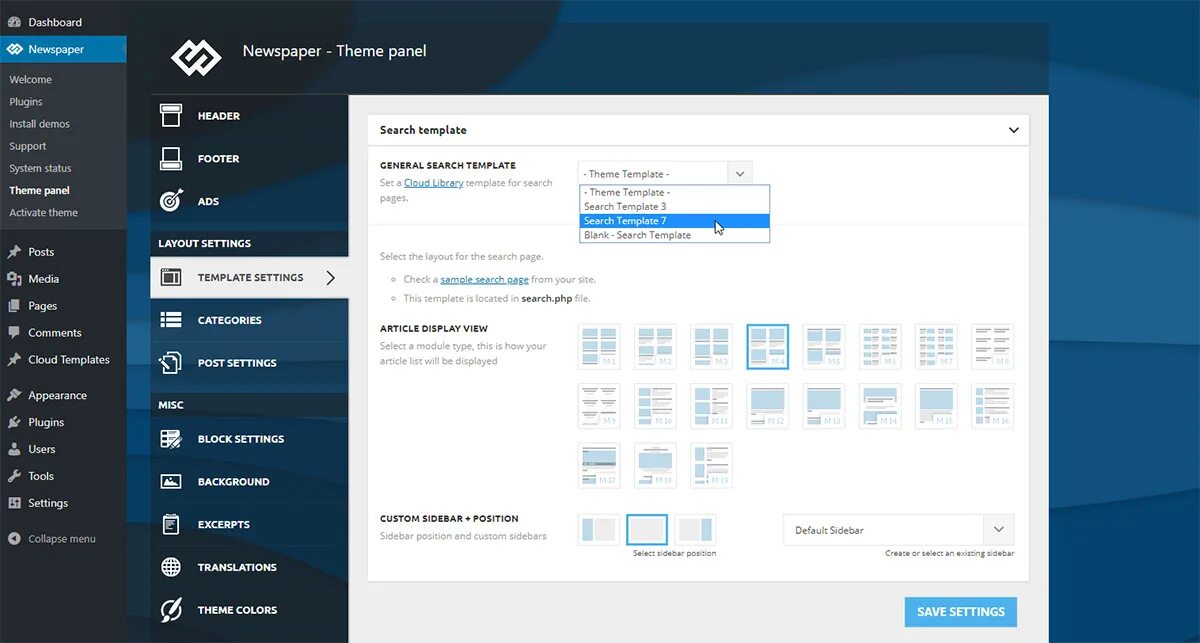Open the sample search page link
This screenshot has width=1200, height=643.
[x=485, y=280]
